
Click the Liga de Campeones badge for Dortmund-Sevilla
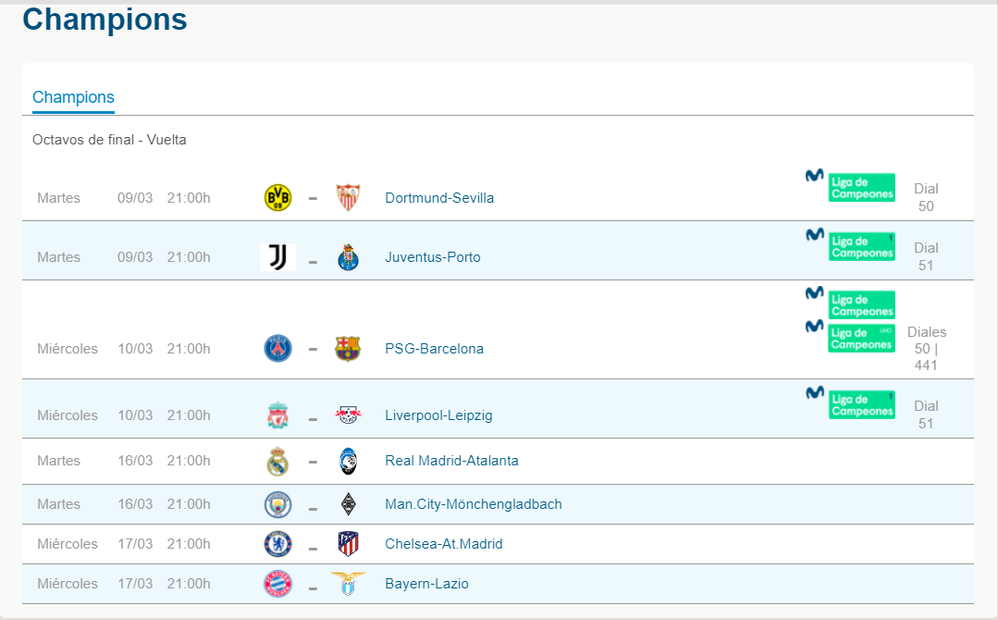[861, 187]
